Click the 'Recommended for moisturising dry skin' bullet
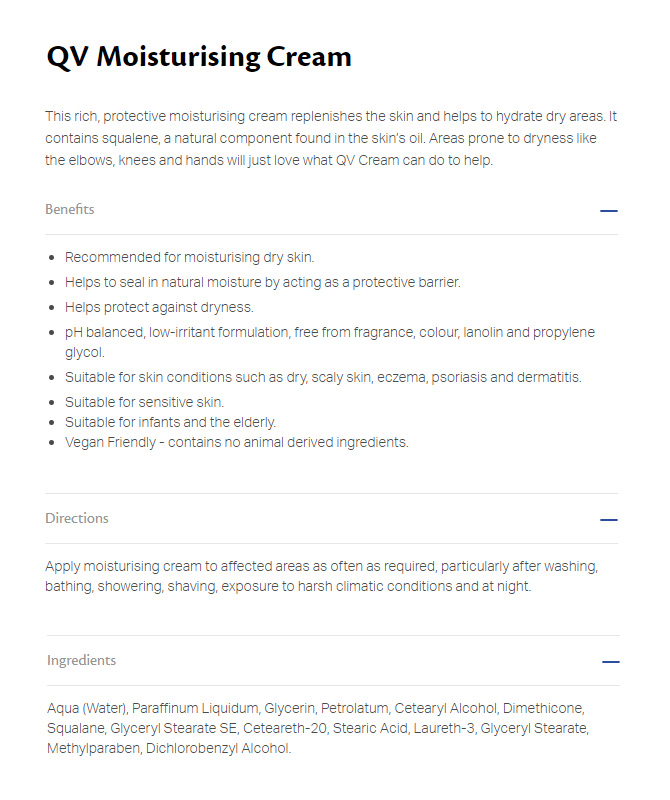This screenshot has height=800, width=670. coord(190,257)
